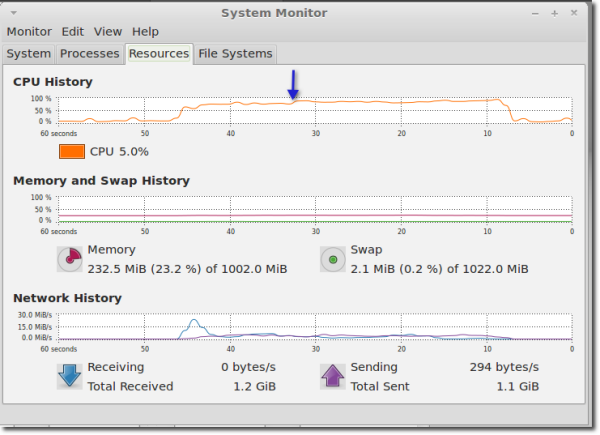Select the Resources tab
This screenshot has height=435, width=600.
[x=159, y=54]
